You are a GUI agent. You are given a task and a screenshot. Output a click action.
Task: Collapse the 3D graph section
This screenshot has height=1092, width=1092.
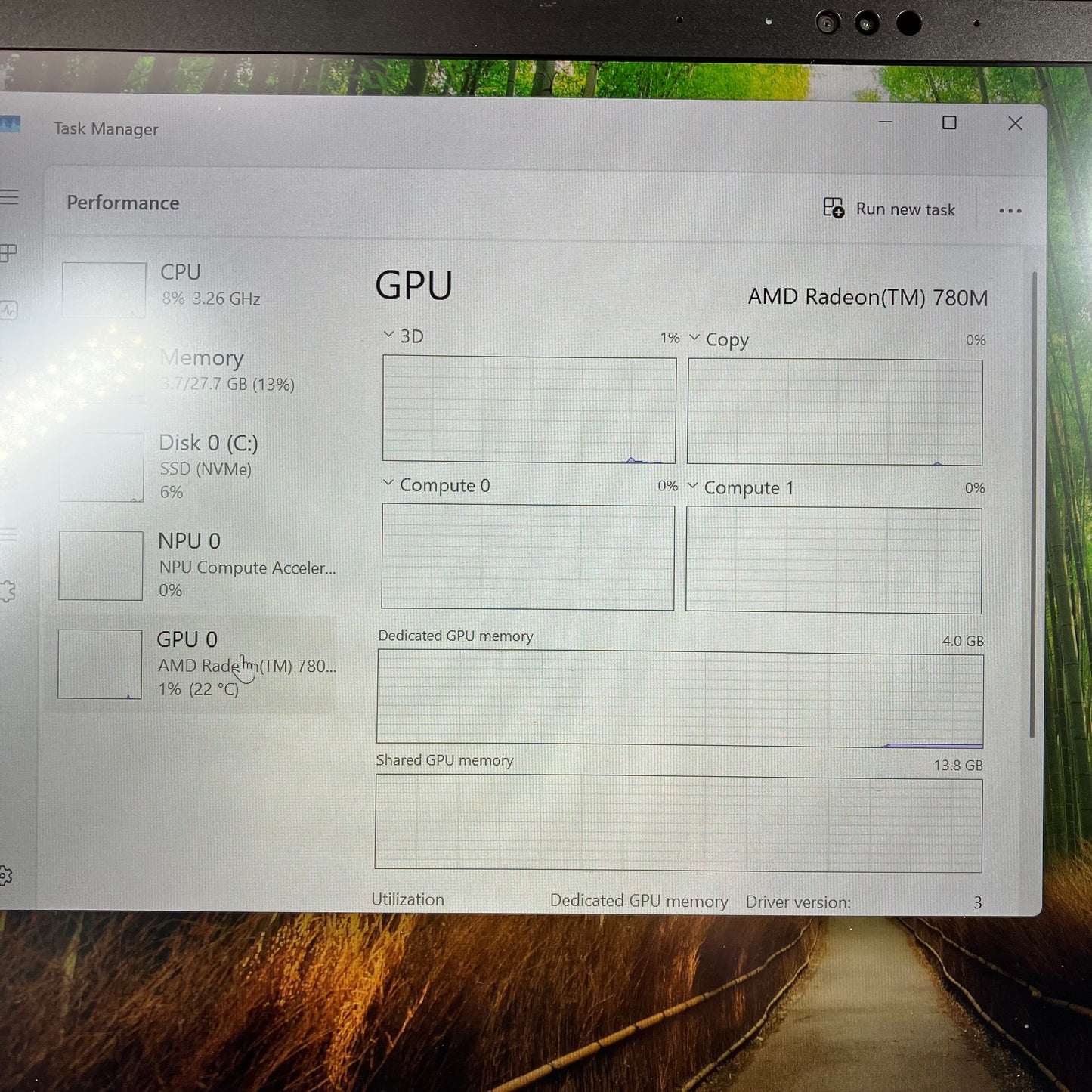[390, 334]
